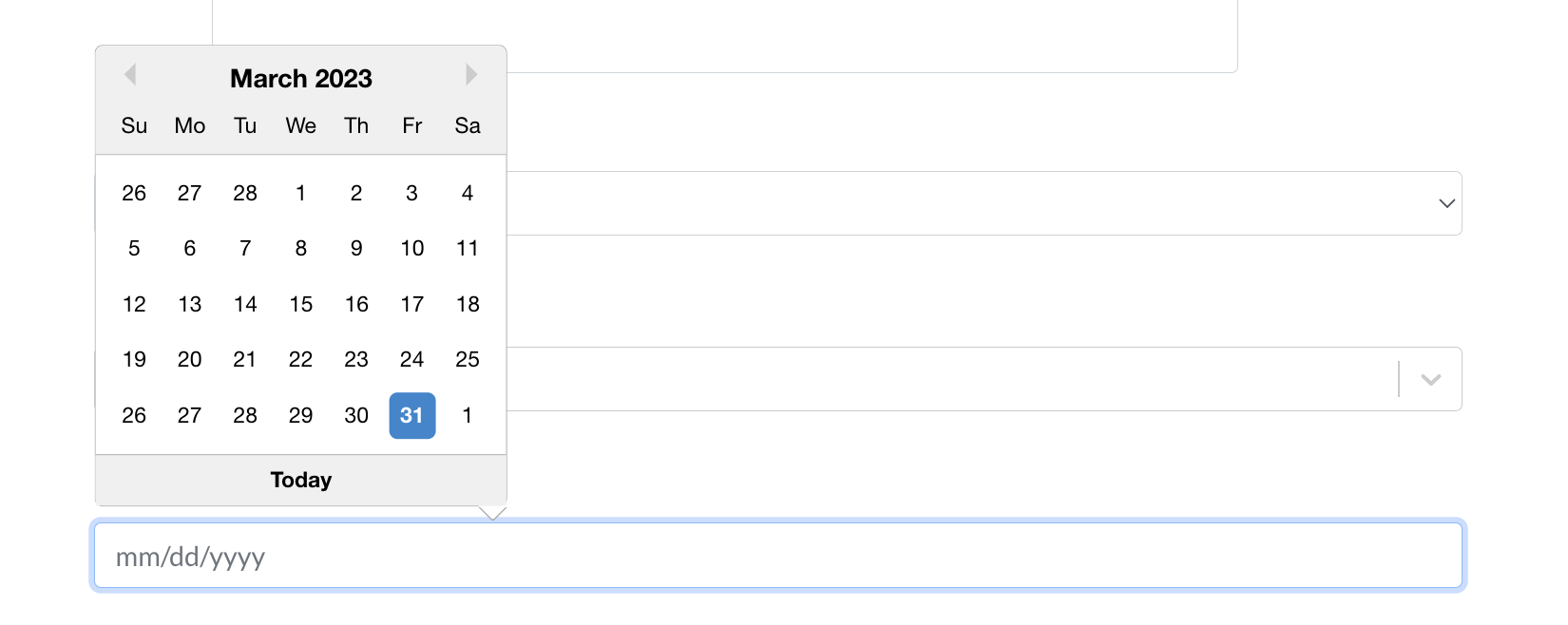Choose March 18 in the Saturday column

tap(468, 304)
